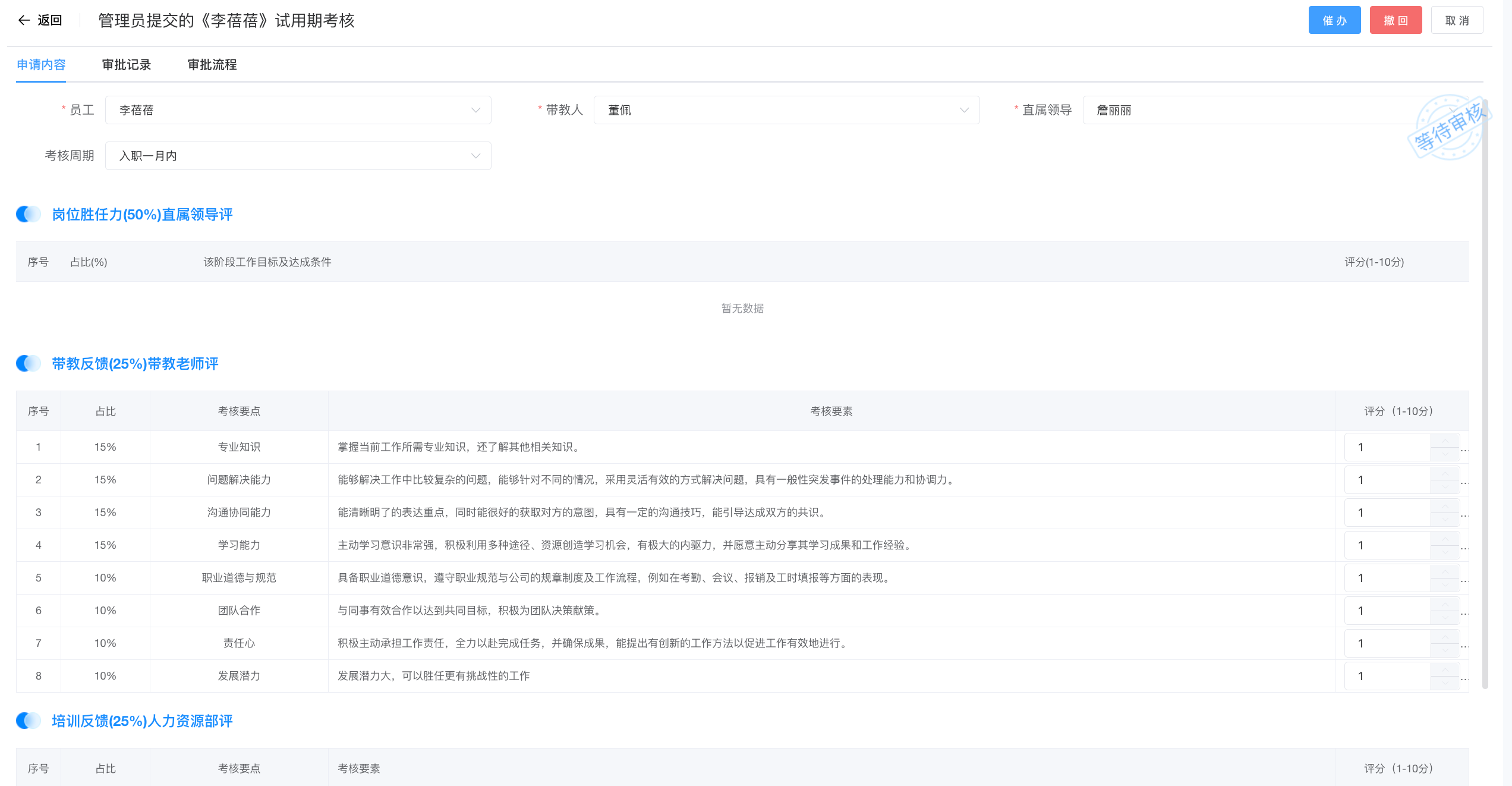The image size is (1512, 786).
Task: Open the 考核周期 dropdown
Action: pos(298,156)
